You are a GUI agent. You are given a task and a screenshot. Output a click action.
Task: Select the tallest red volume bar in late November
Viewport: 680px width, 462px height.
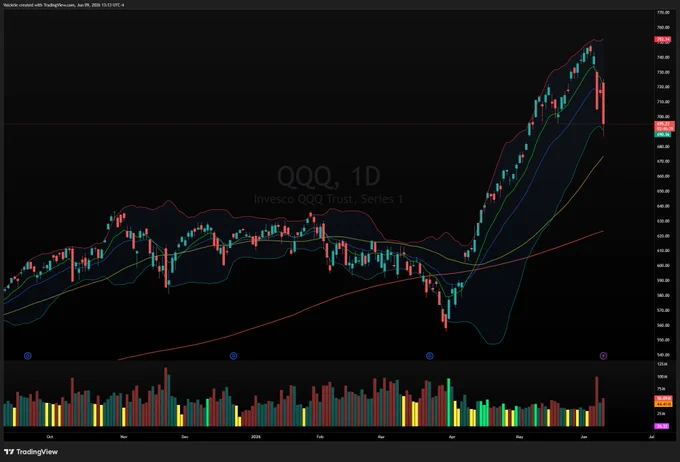[166, 396]
